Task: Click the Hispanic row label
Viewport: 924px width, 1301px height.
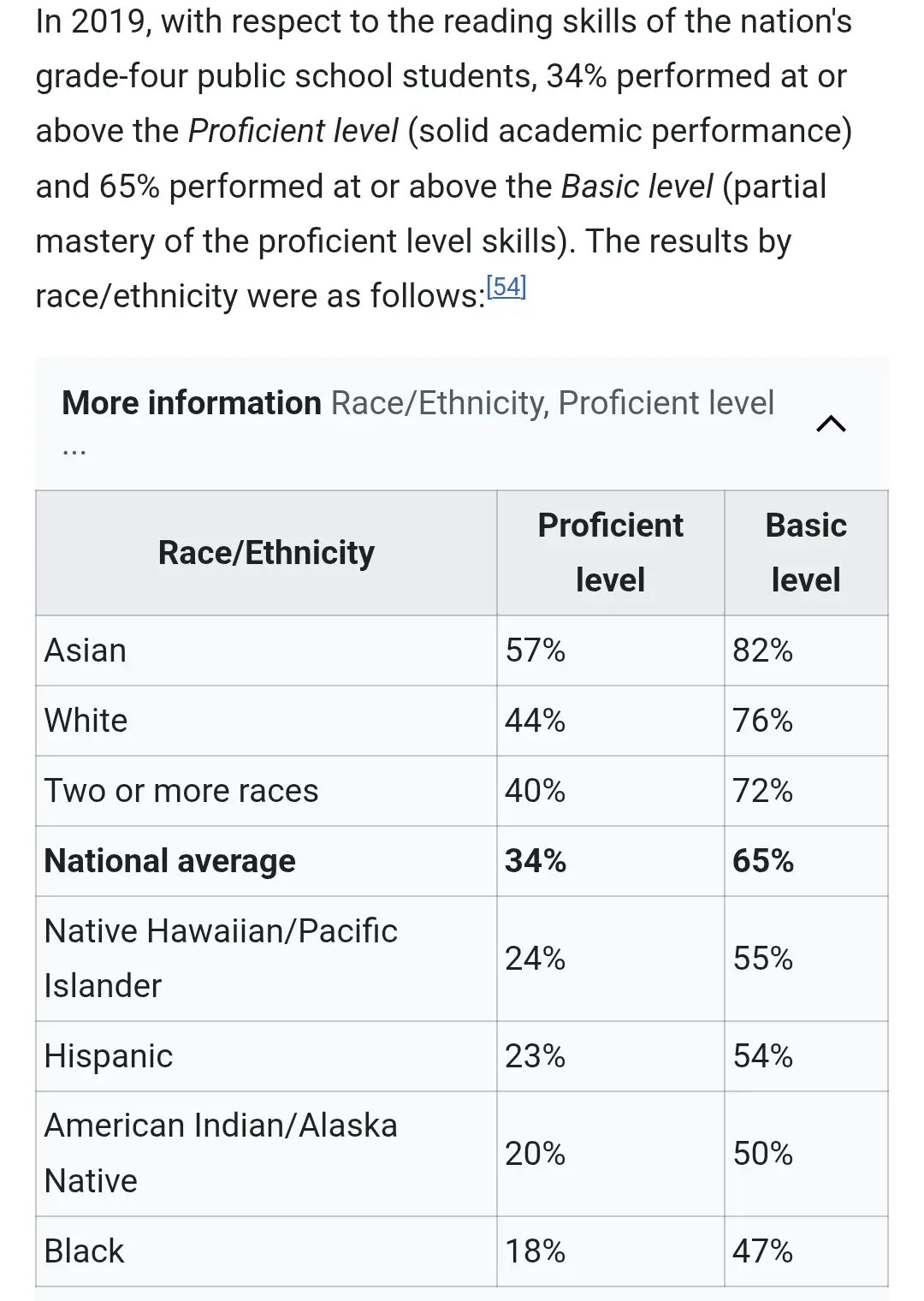Action: pyautogui.click(x=109, y=1056)
